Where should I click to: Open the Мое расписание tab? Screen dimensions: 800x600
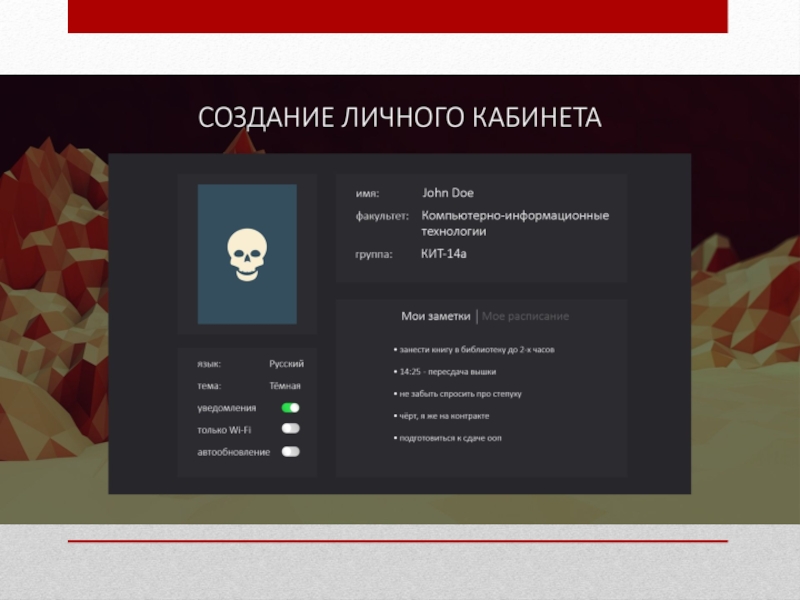point(525,316)
